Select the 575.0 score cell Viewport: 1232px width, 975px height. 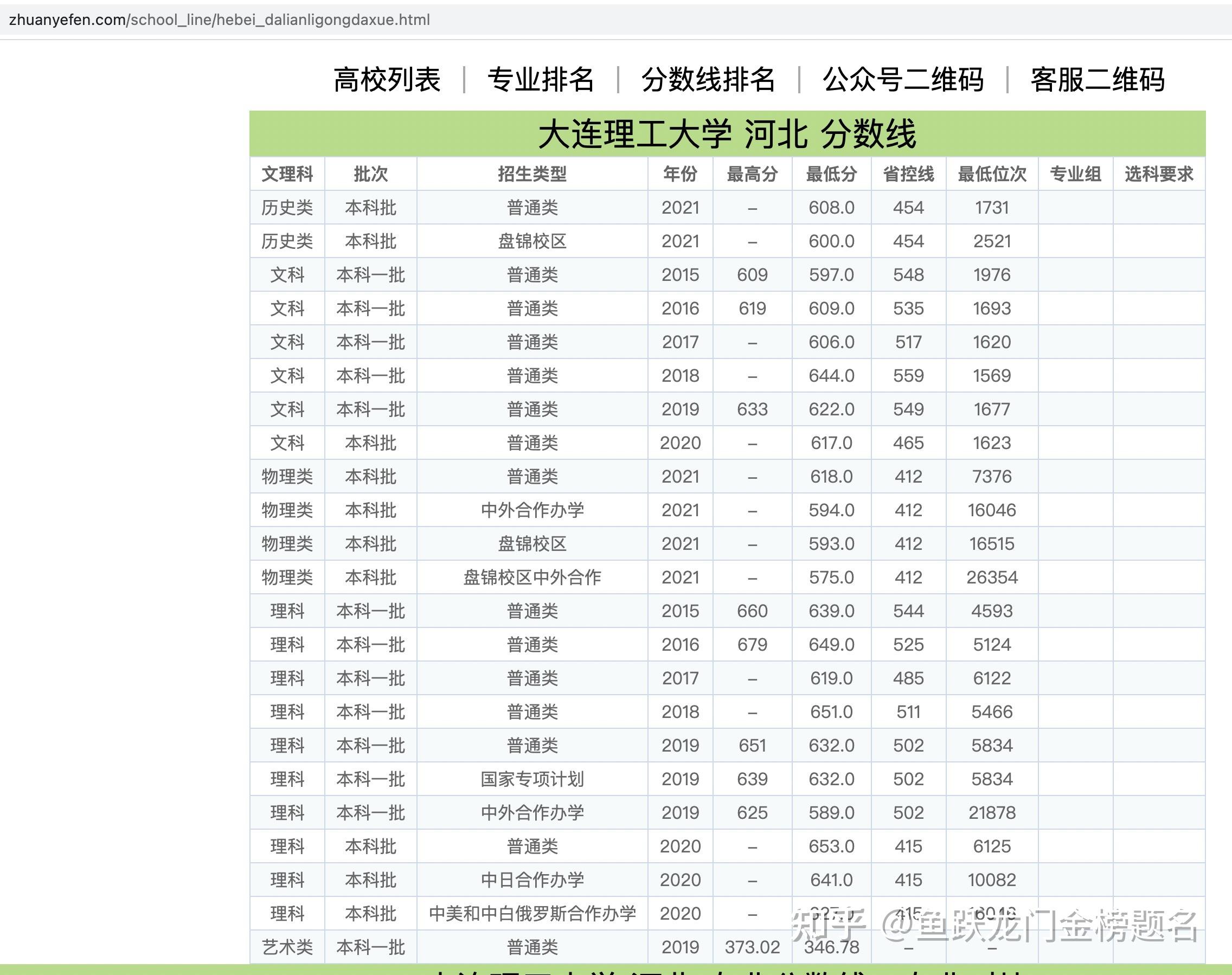pos(831,578)
